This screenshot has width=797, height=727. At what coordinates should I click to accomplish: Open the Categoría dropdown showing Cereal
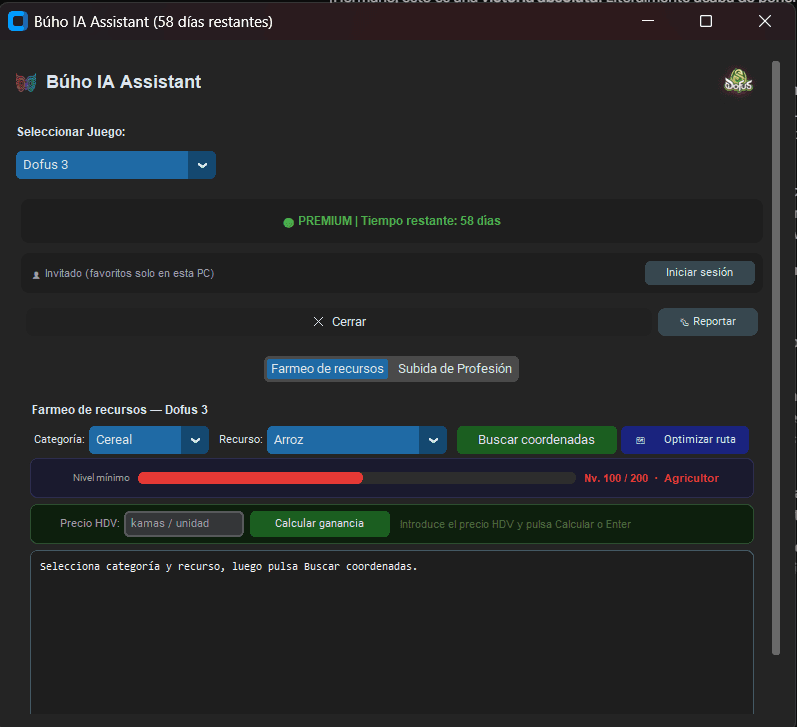click(149, 440)
